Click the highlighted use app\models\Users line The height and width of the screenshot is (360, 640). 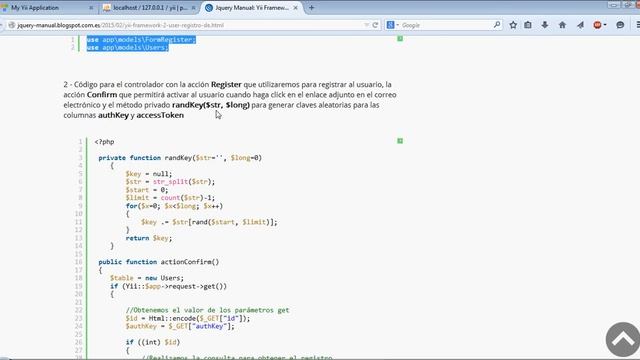click(x=128, y=47)
